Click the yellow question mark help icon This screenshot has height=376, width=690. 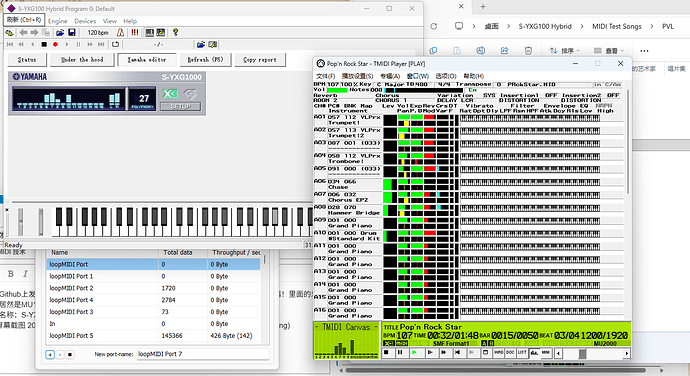[175, 33]
